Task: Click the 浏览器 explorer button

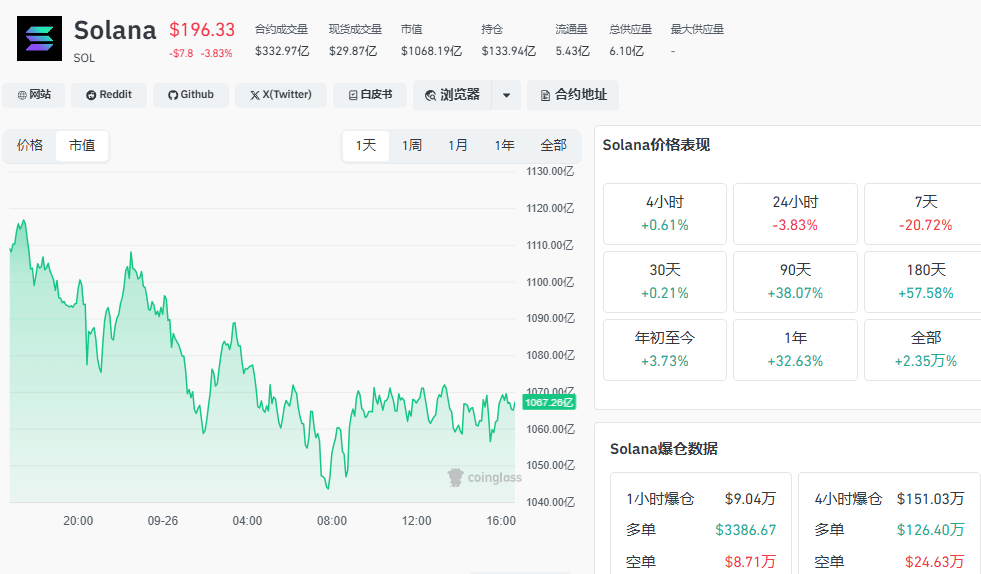Action: pyautogui.click(x=452, y=95)
